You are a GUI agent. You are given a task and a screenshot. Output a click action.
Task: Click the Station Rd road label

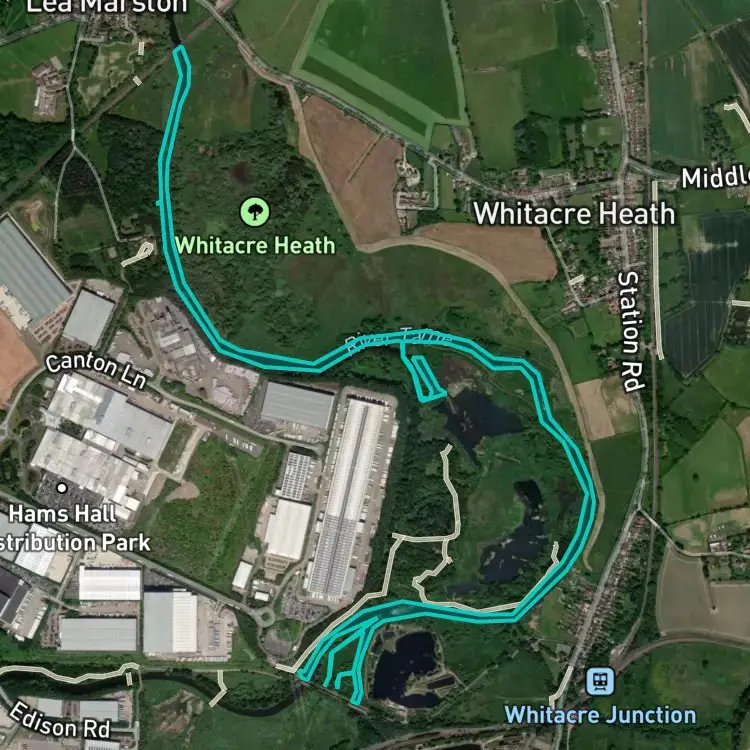click(631, 331)
